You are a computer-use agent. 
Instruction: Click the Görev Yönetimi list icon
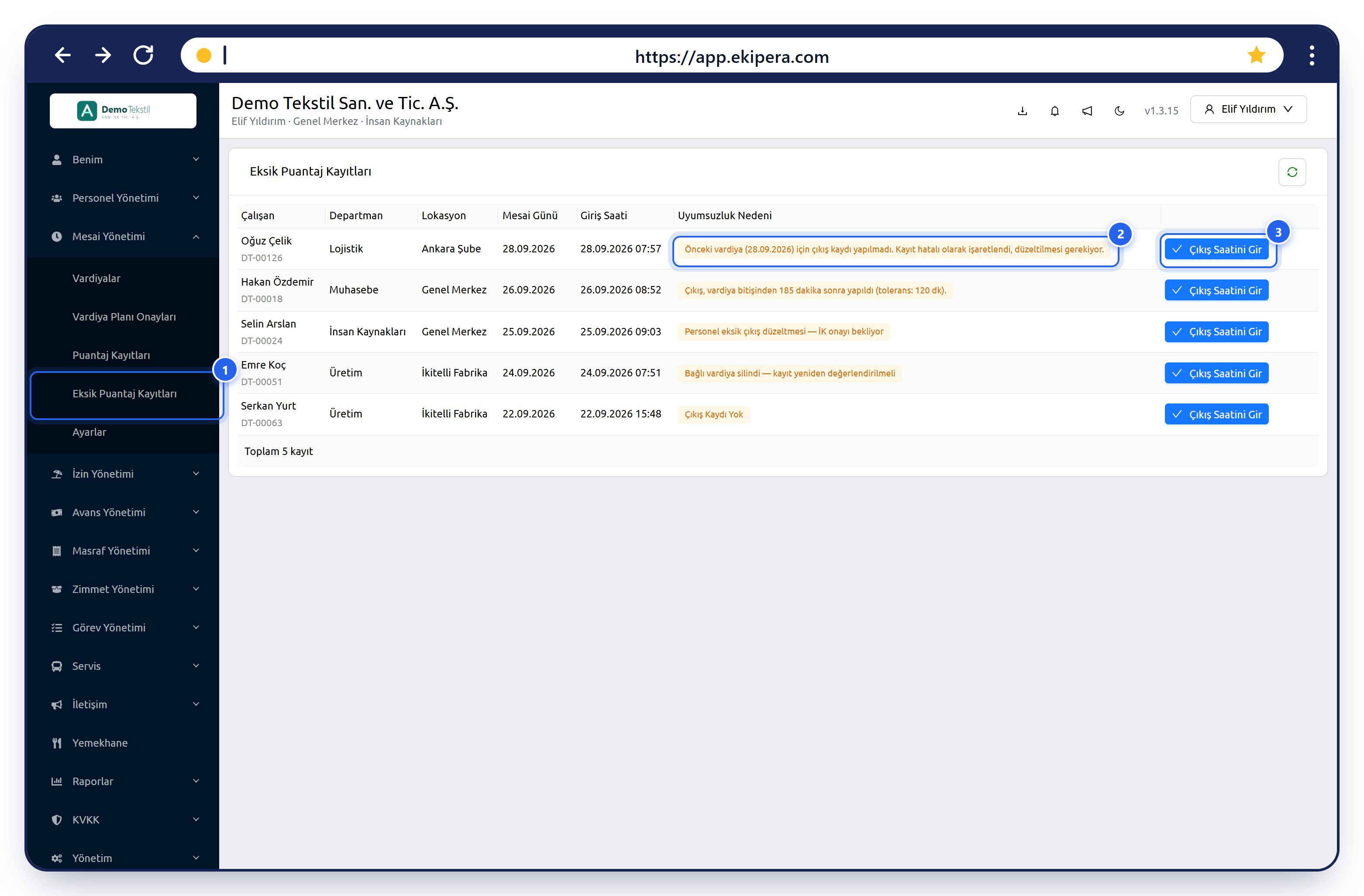point(57,627)
